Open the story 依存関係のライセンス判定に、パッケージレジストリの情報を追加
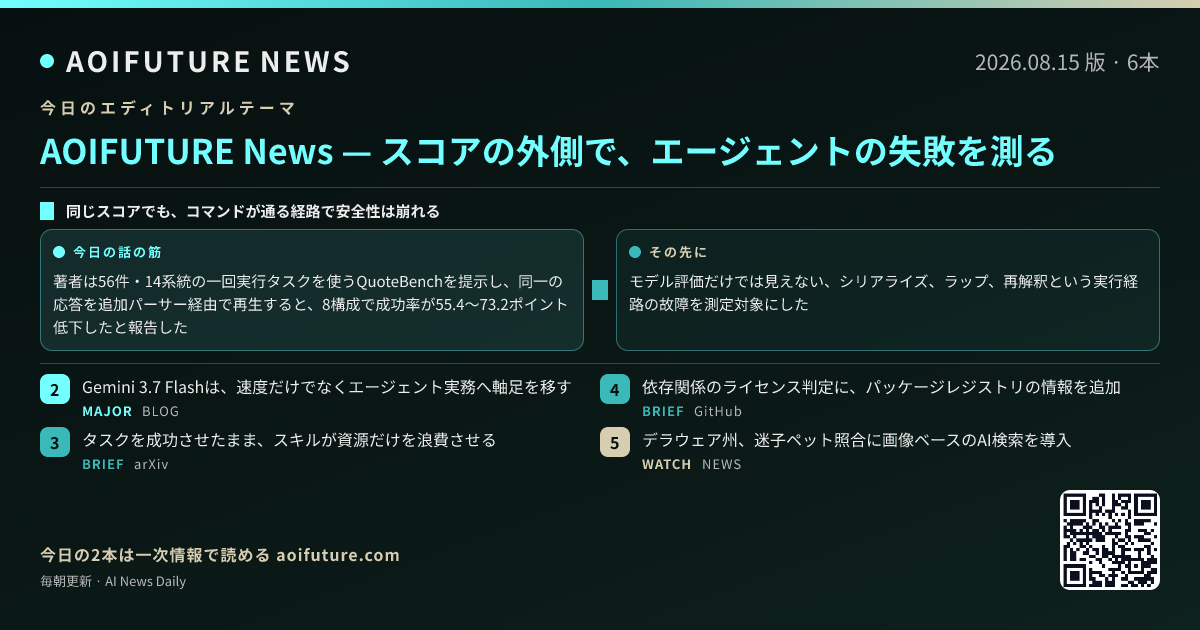The height and width of the screenshot is (630, 1200). tap(881, 387)
